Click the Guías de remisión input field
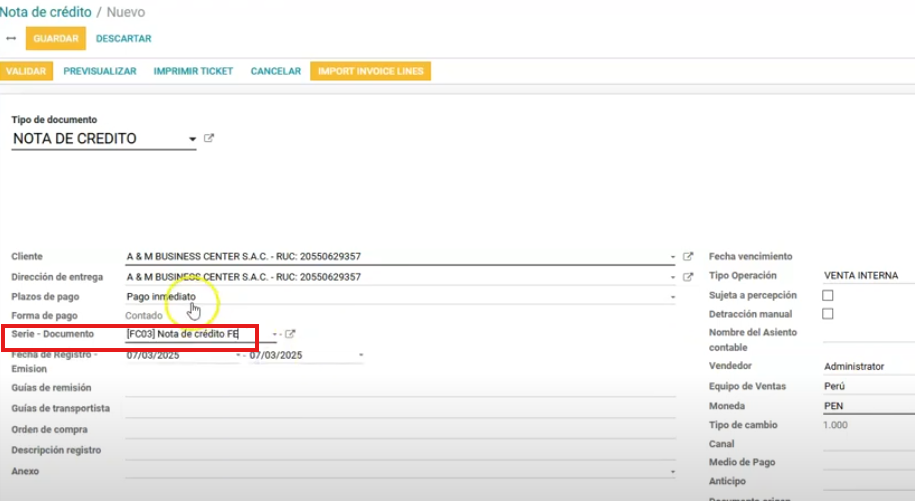The image size is (915, 501). click(400, 388)
